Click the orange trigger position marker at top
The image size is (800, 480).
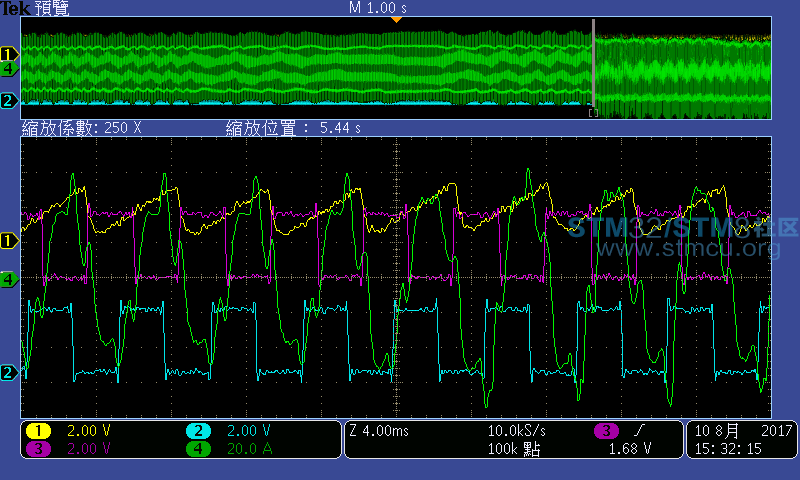coord(396,19)
